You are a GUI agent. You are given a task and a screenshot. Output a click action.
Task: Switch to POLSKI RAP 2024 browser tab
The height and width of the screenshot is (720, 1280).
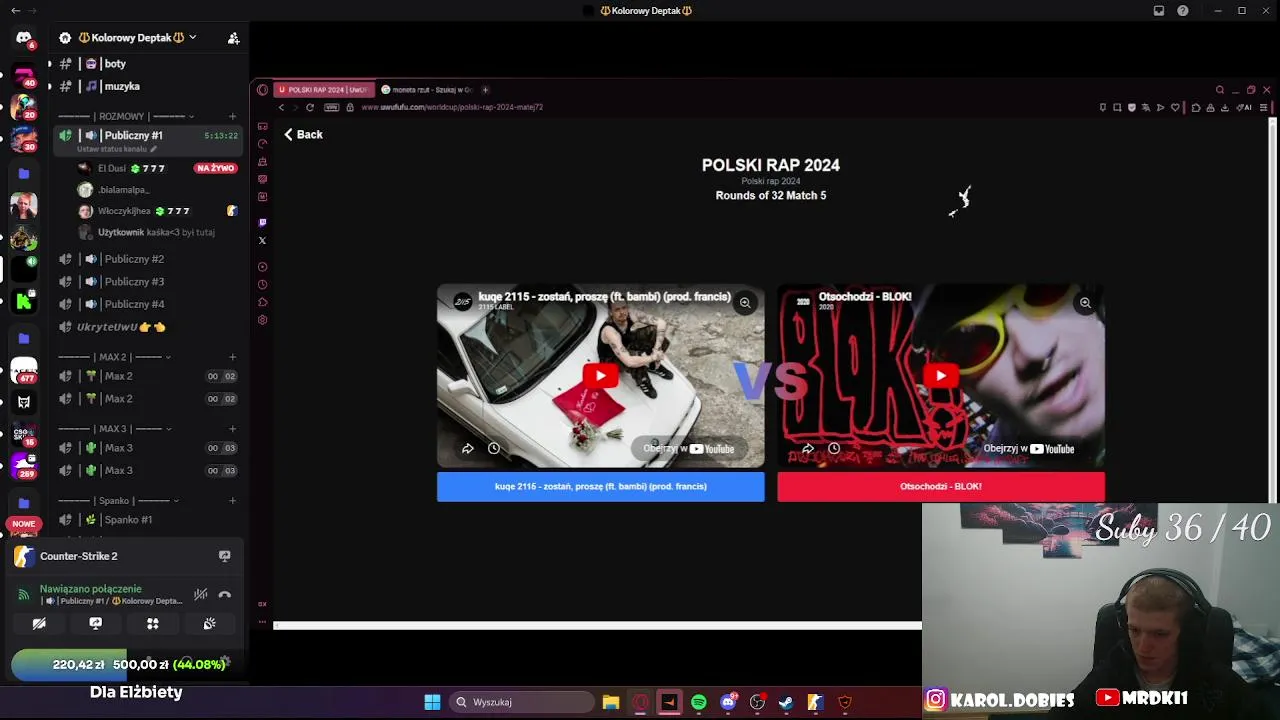tap(323, 90)
